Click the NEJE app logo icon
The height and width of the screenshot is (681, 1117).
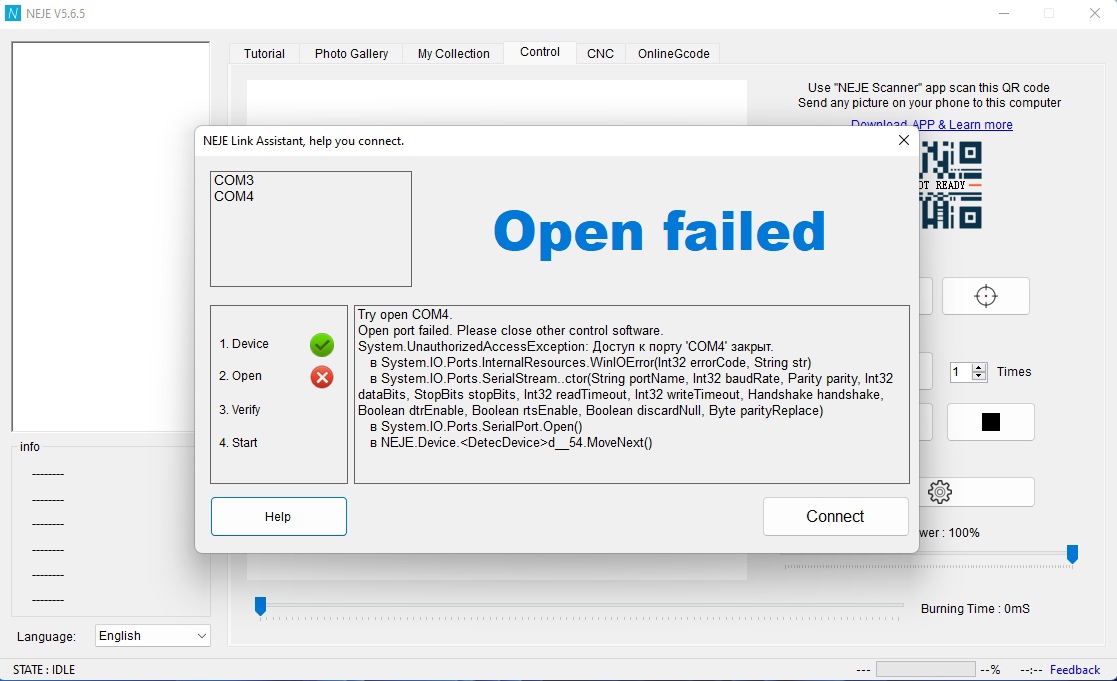coord(13,14)
